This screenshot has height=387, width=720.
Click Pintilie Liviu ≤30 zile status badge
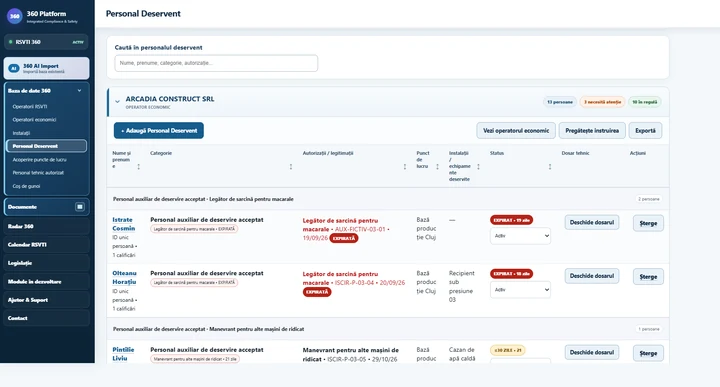coord(507,350)
